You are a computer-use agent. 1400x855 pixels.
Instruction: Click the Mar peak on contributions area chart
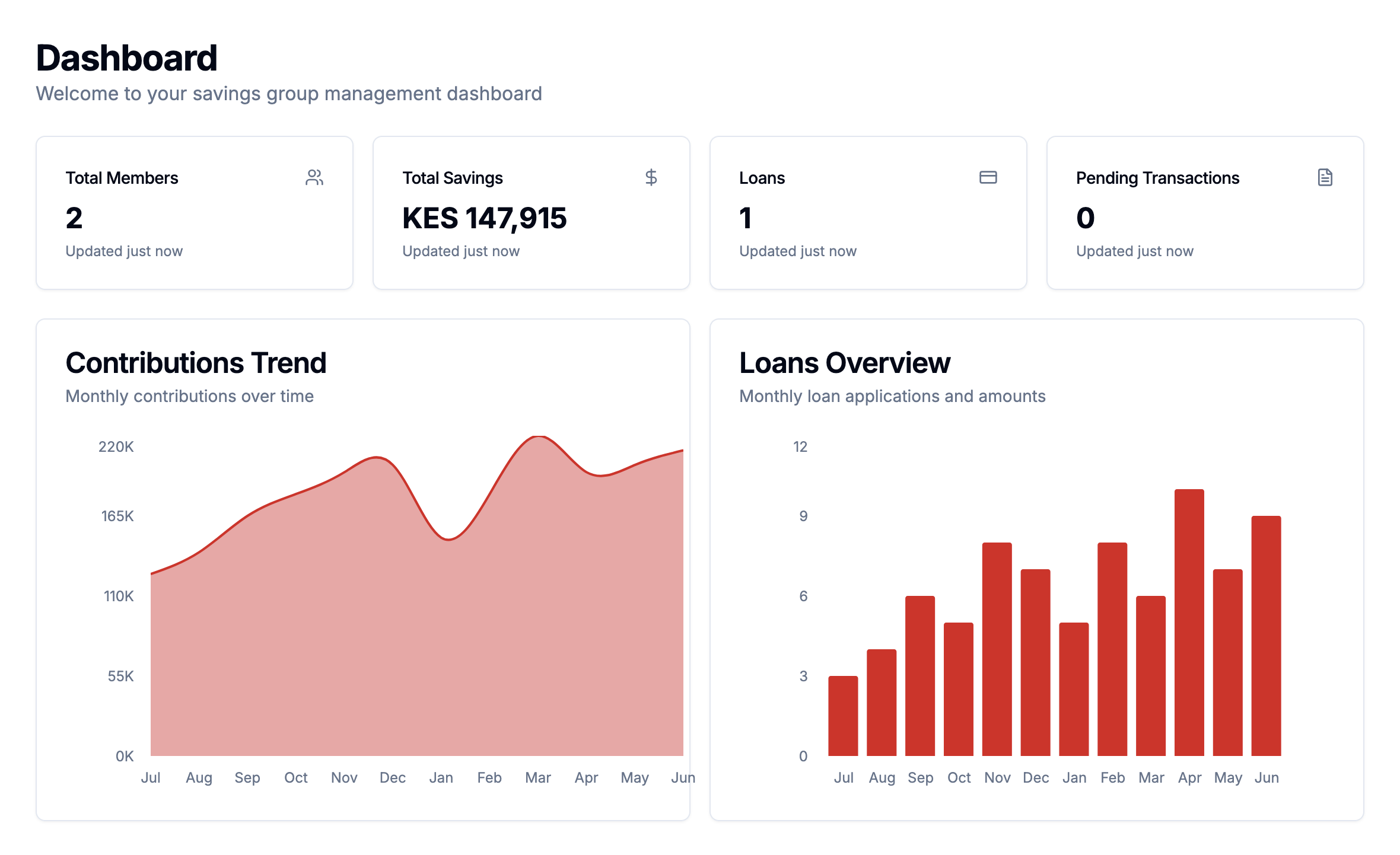(538, 437)
